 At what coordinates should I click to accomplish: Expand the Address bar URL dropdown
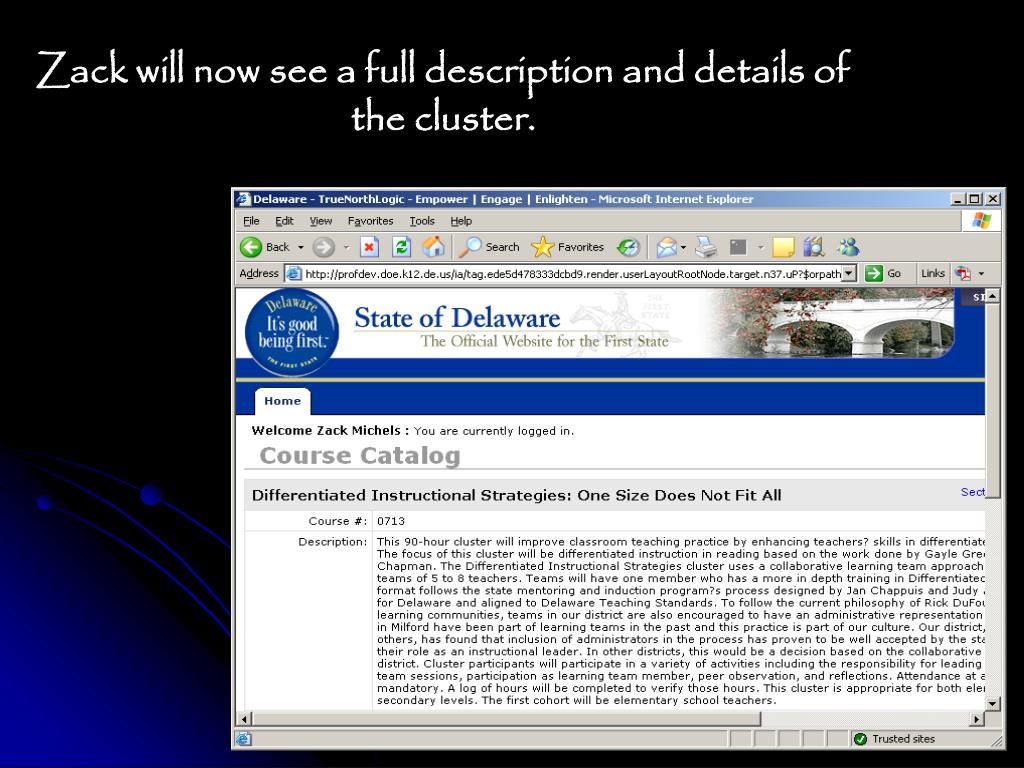point(849,274)
